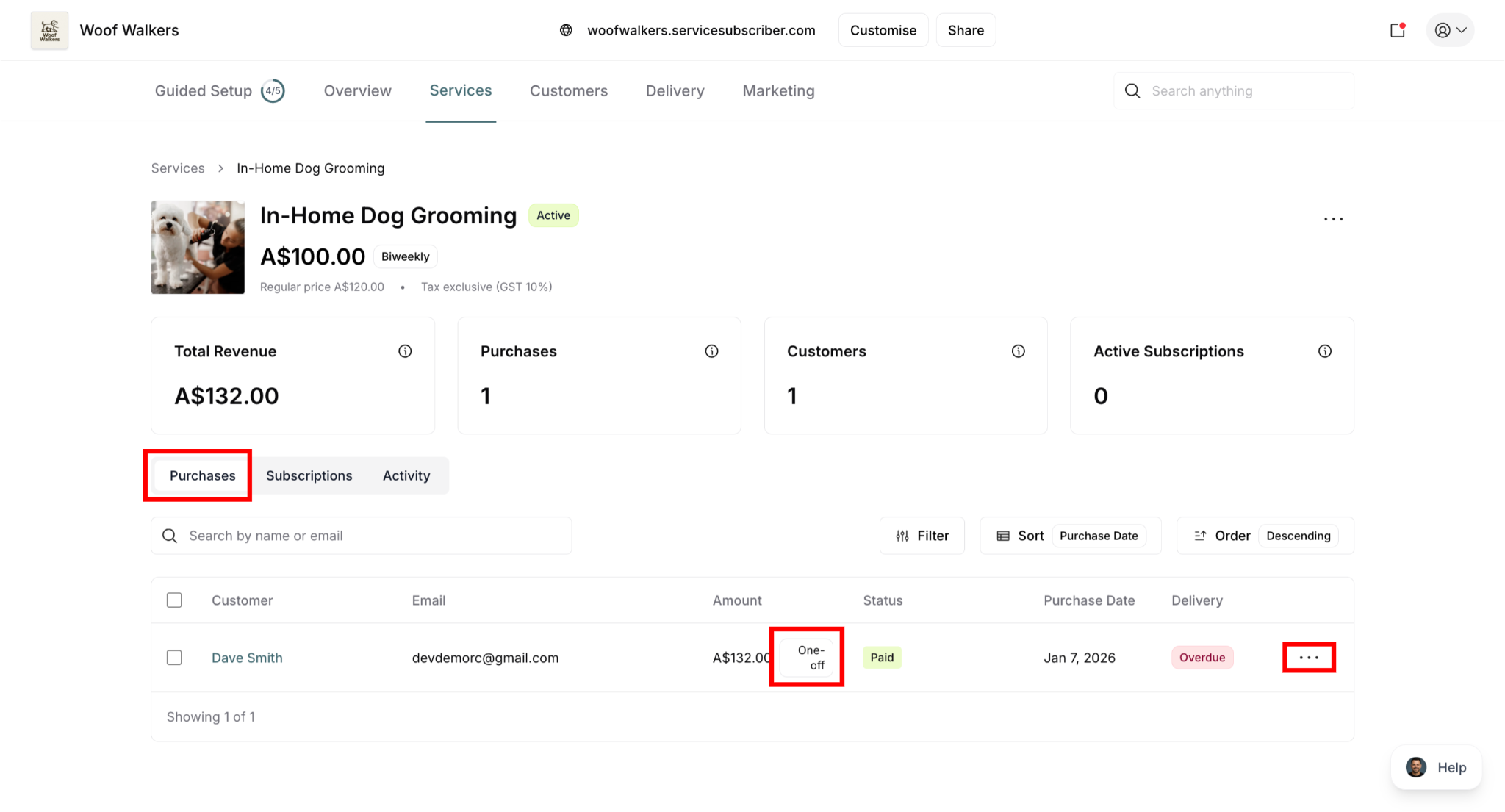This screenshot has width=1505, height=812.
Task: Click the Guided Setup progress indicator
Action: pyautogui.click(x=273, y=91)
